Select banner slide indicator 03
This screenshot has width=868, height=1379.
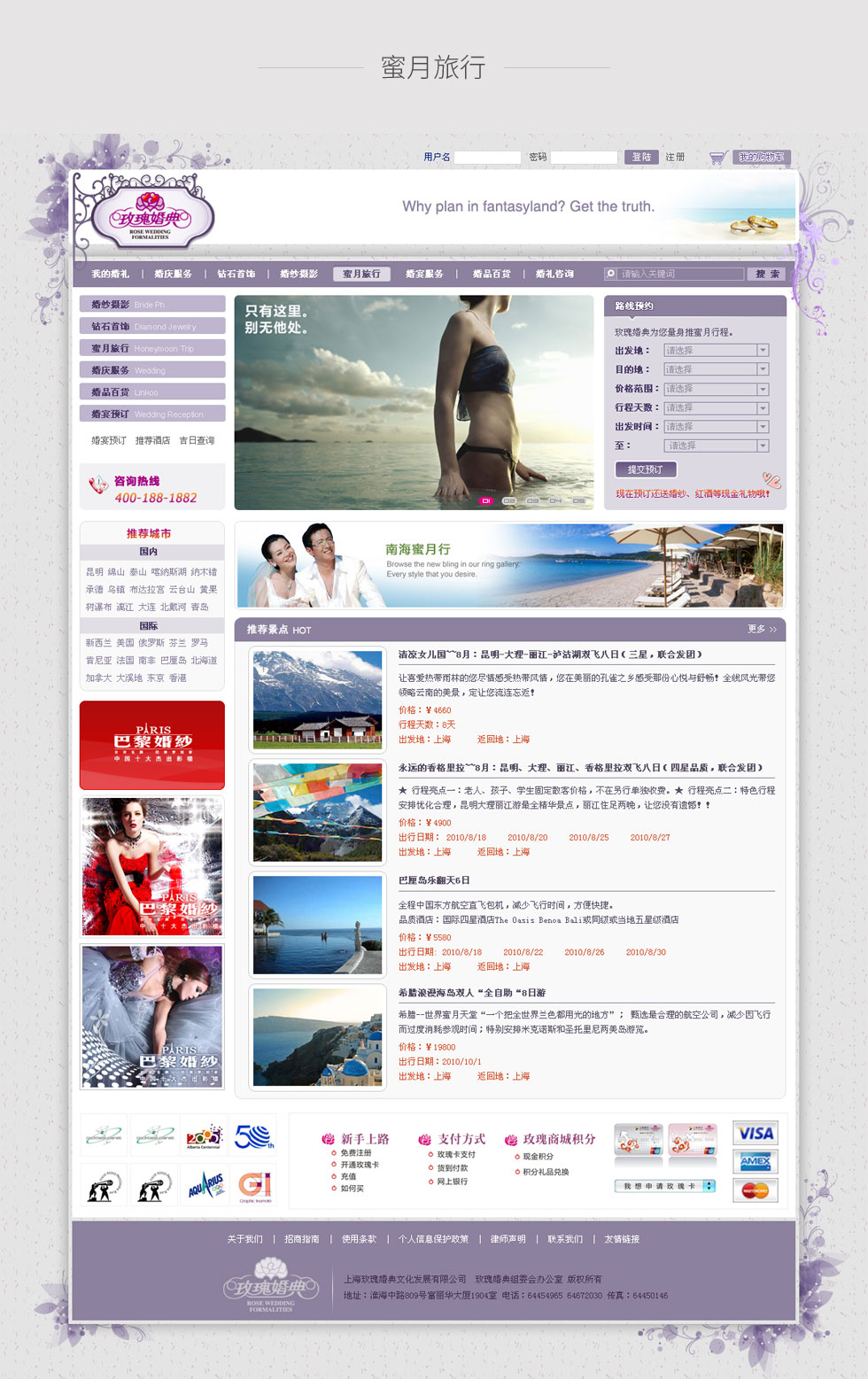click(x=532, y=501)
